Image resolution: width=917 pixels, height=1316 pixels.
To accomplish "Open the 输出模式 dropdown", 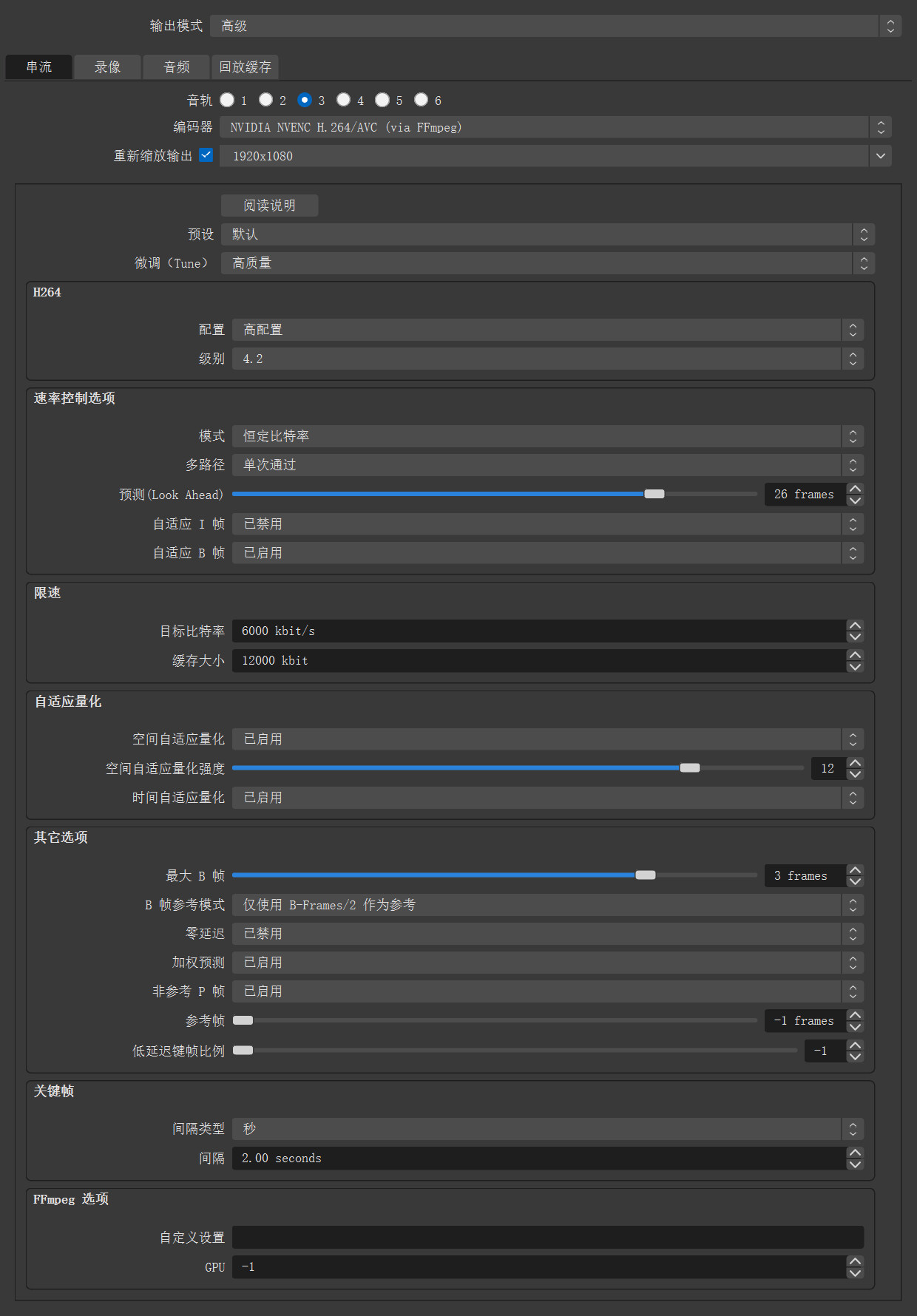I will [555, 26].
